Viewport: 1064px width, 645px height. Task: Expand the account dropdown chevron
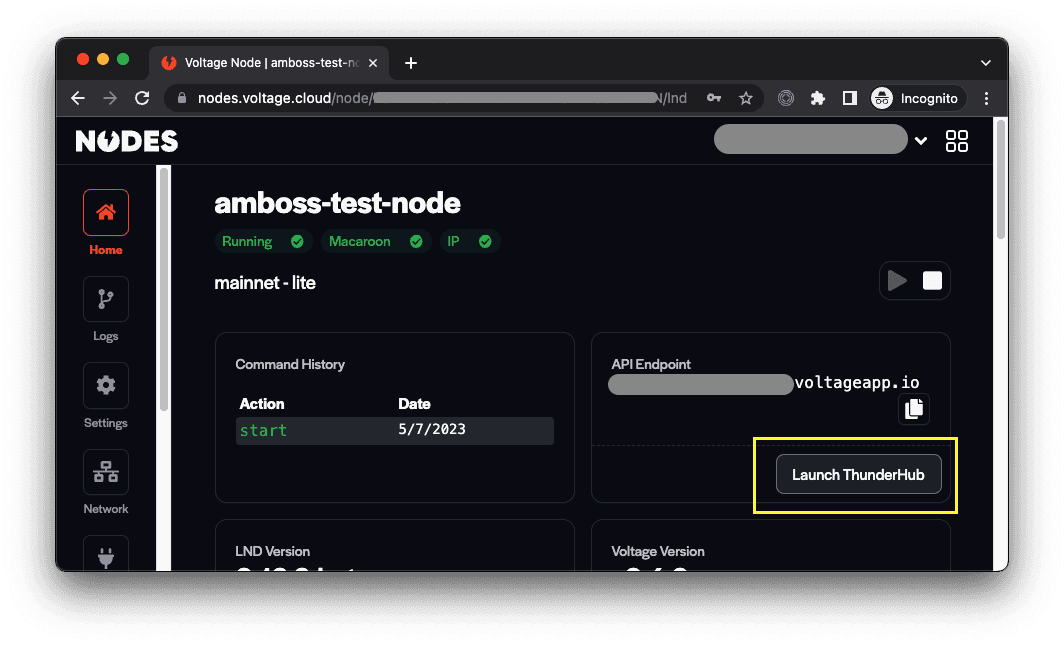(921, 141)
